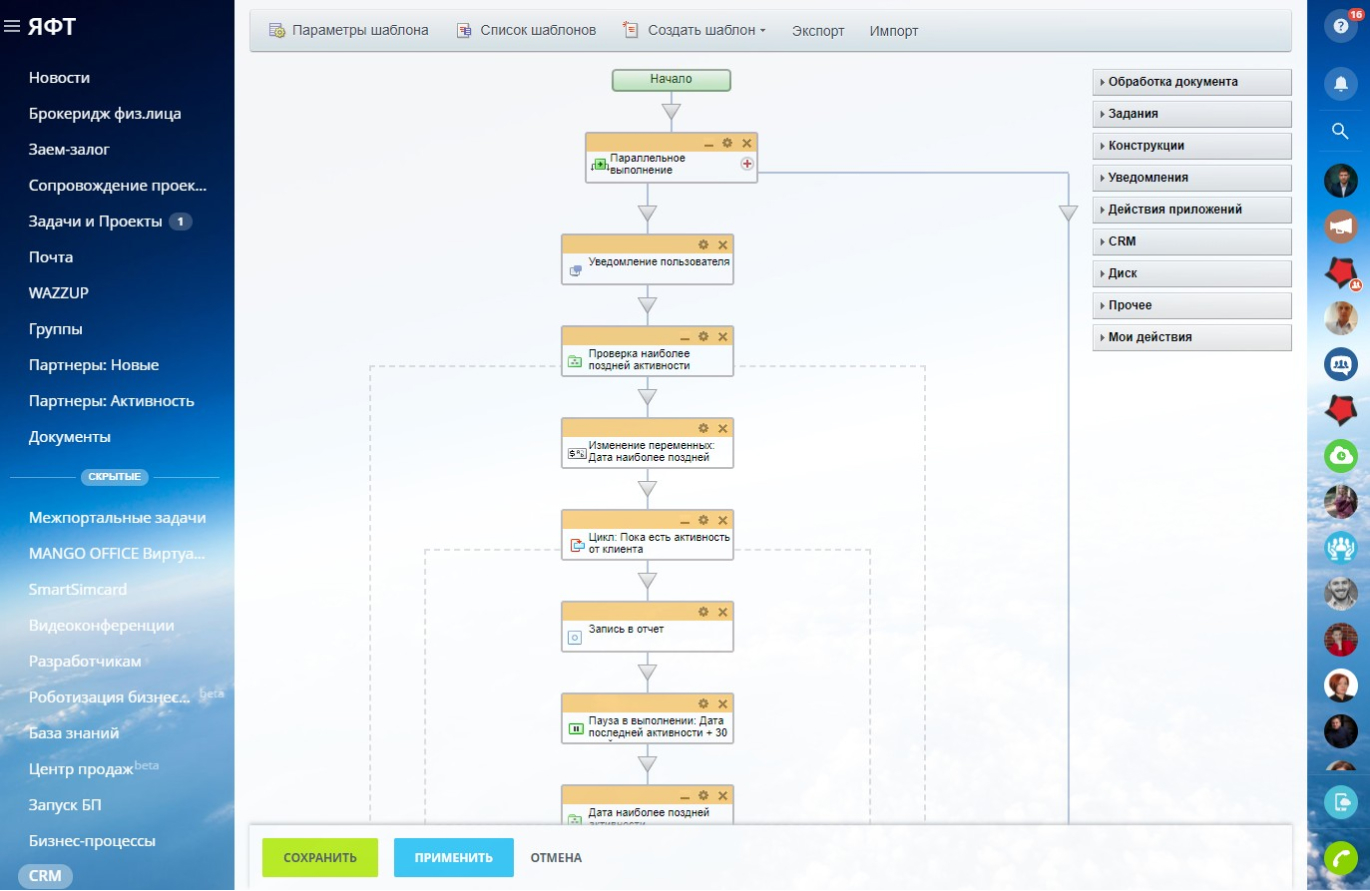This screenshot has width=1370, height=891.
Task: Expand the Обработка документа section
Action: (1191, 82)
